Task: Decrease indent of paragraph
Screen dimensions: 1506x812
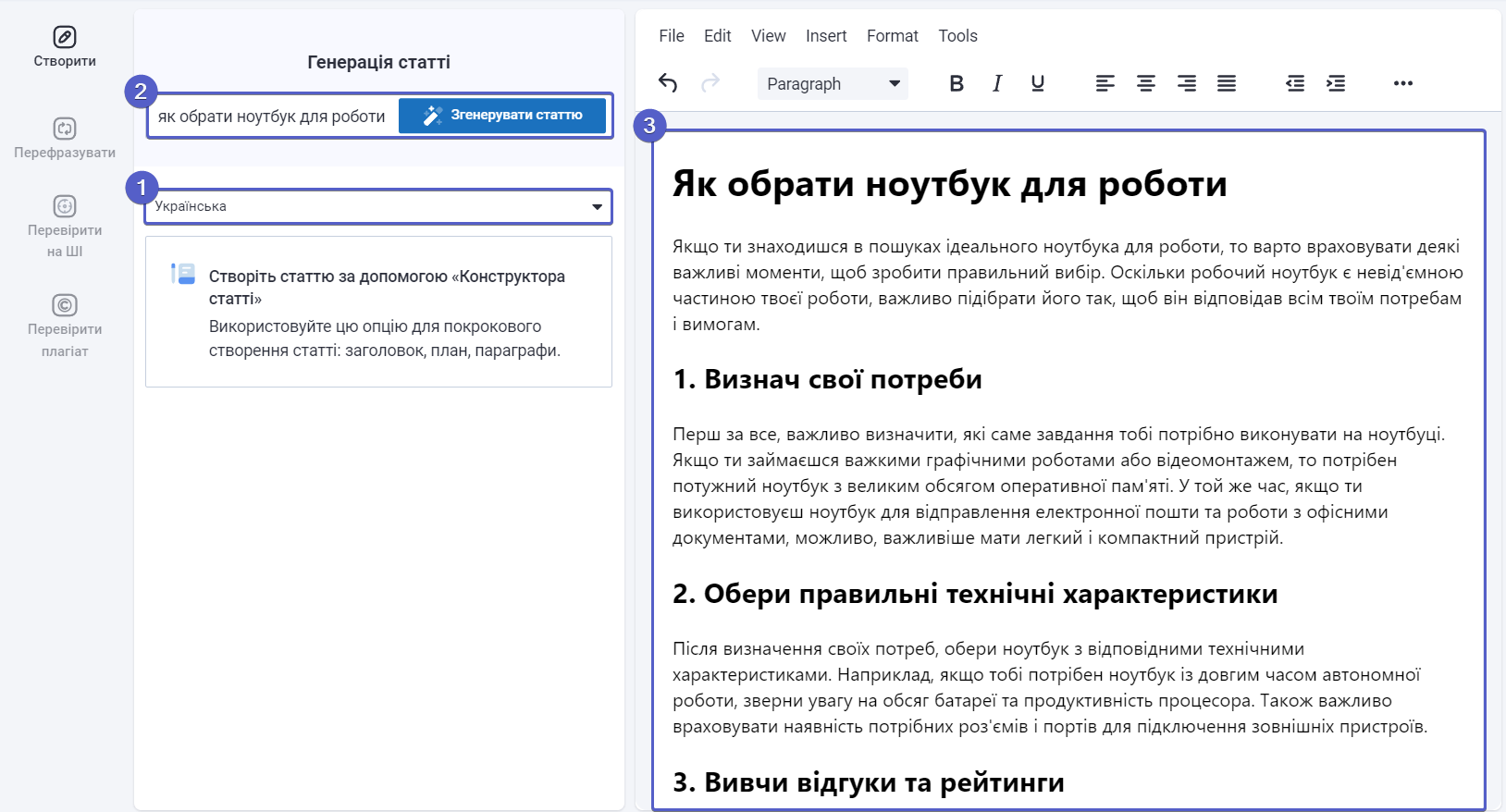Action: 1295,83
